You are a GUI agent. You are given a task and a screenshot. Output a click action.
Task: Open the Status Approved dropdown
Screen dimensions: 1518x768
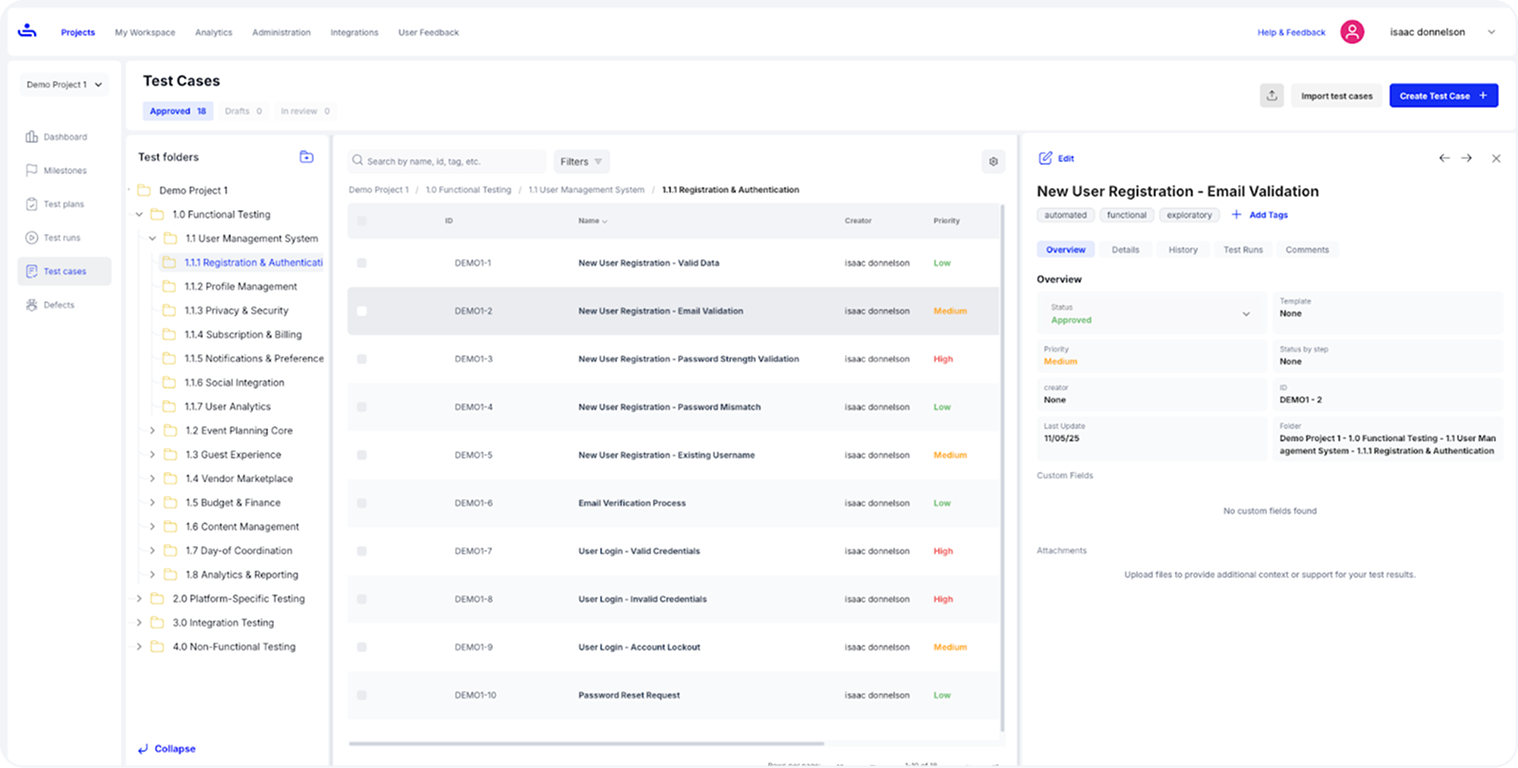[x=1151, y=314]
